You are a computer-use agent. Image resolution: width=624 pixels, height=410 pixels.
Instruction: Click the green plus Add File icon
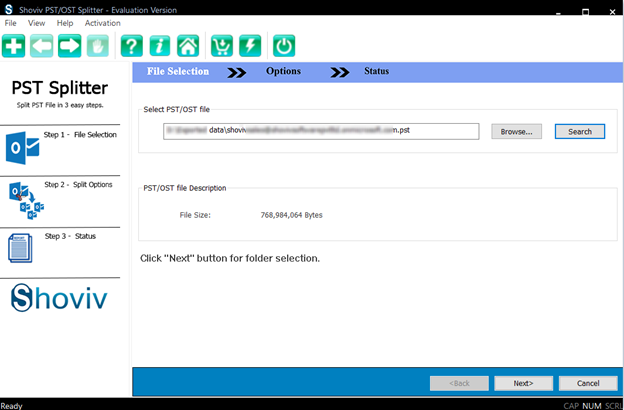tap(14, 46)
